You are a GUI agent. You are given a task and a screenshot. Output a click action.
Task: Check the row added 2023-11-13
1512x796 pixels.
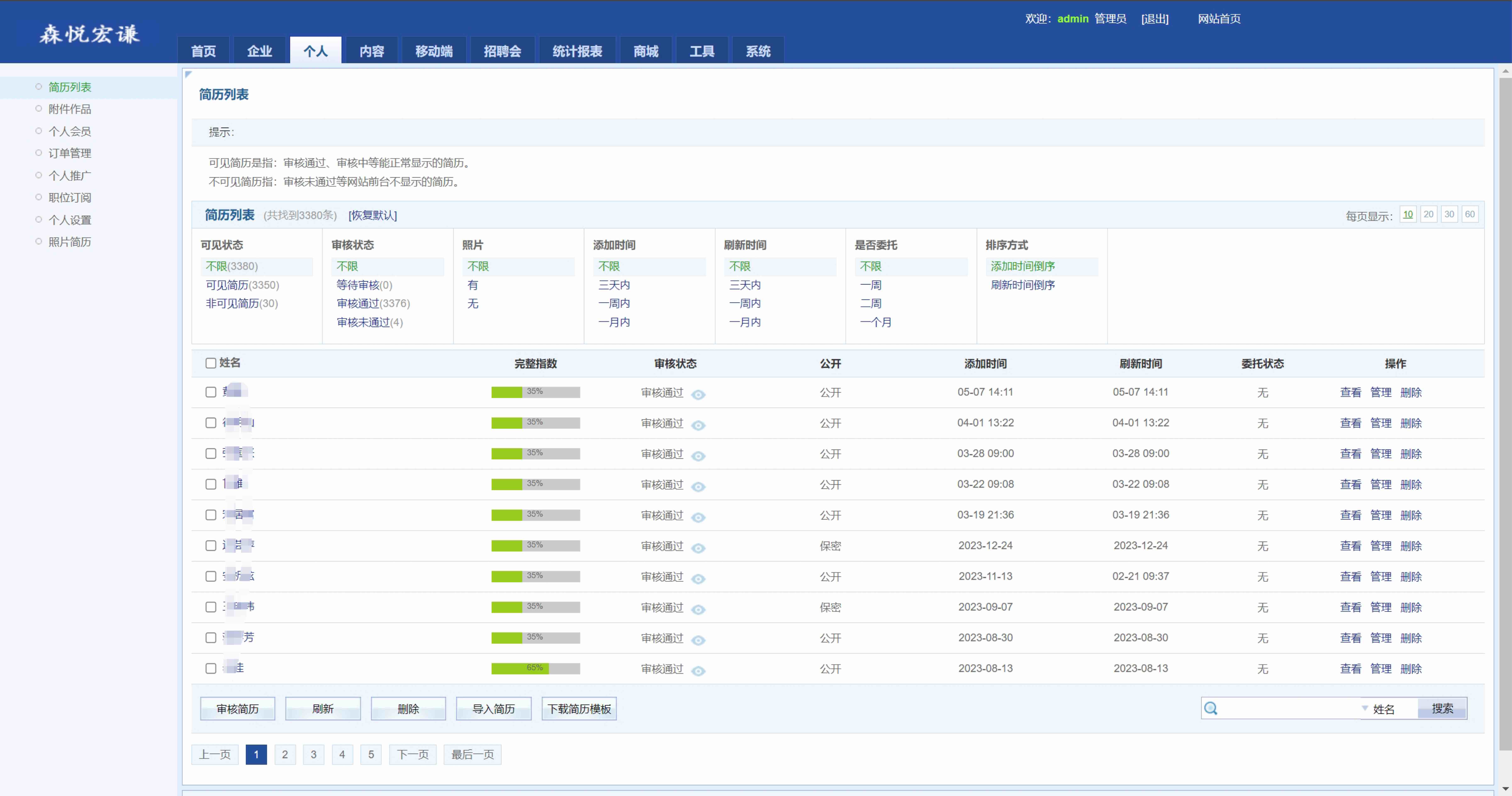click(x=211, y=576)
